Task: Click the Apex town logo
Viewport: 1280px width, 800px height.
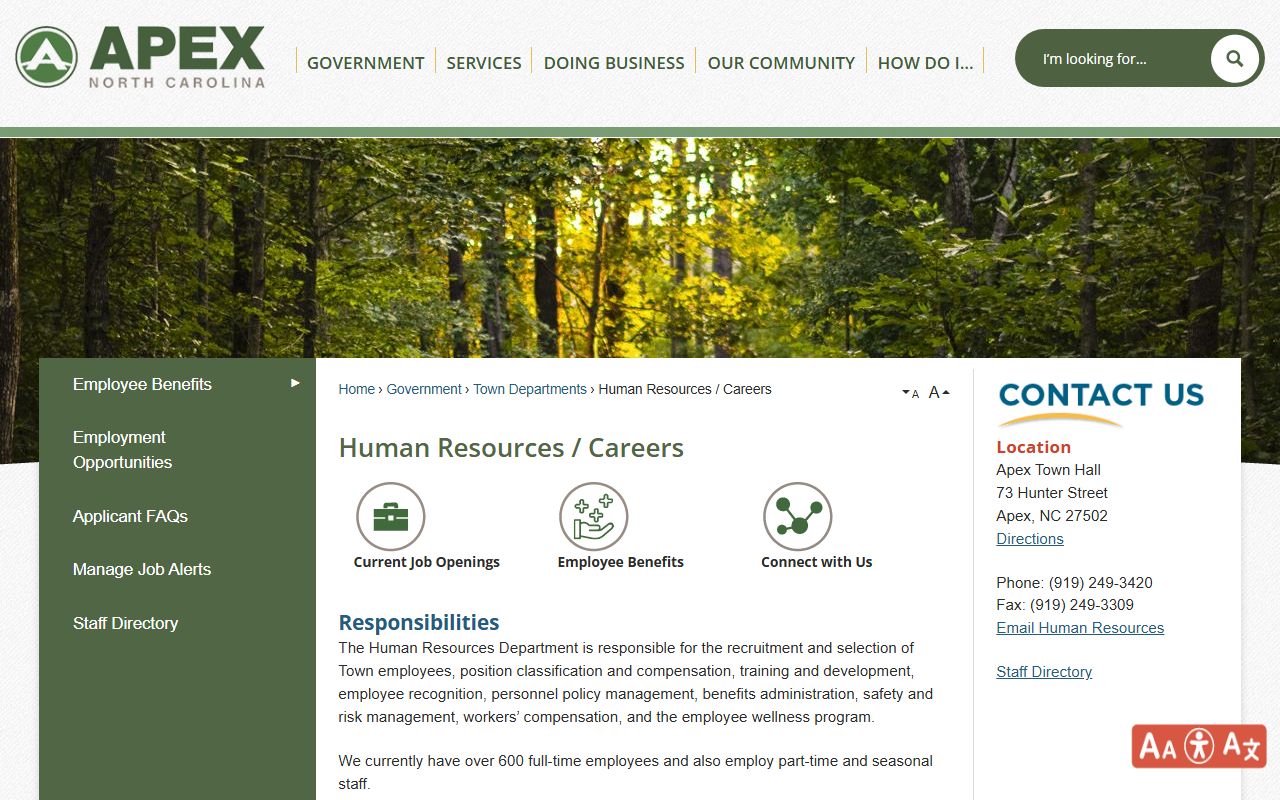Action: (140, 57)
